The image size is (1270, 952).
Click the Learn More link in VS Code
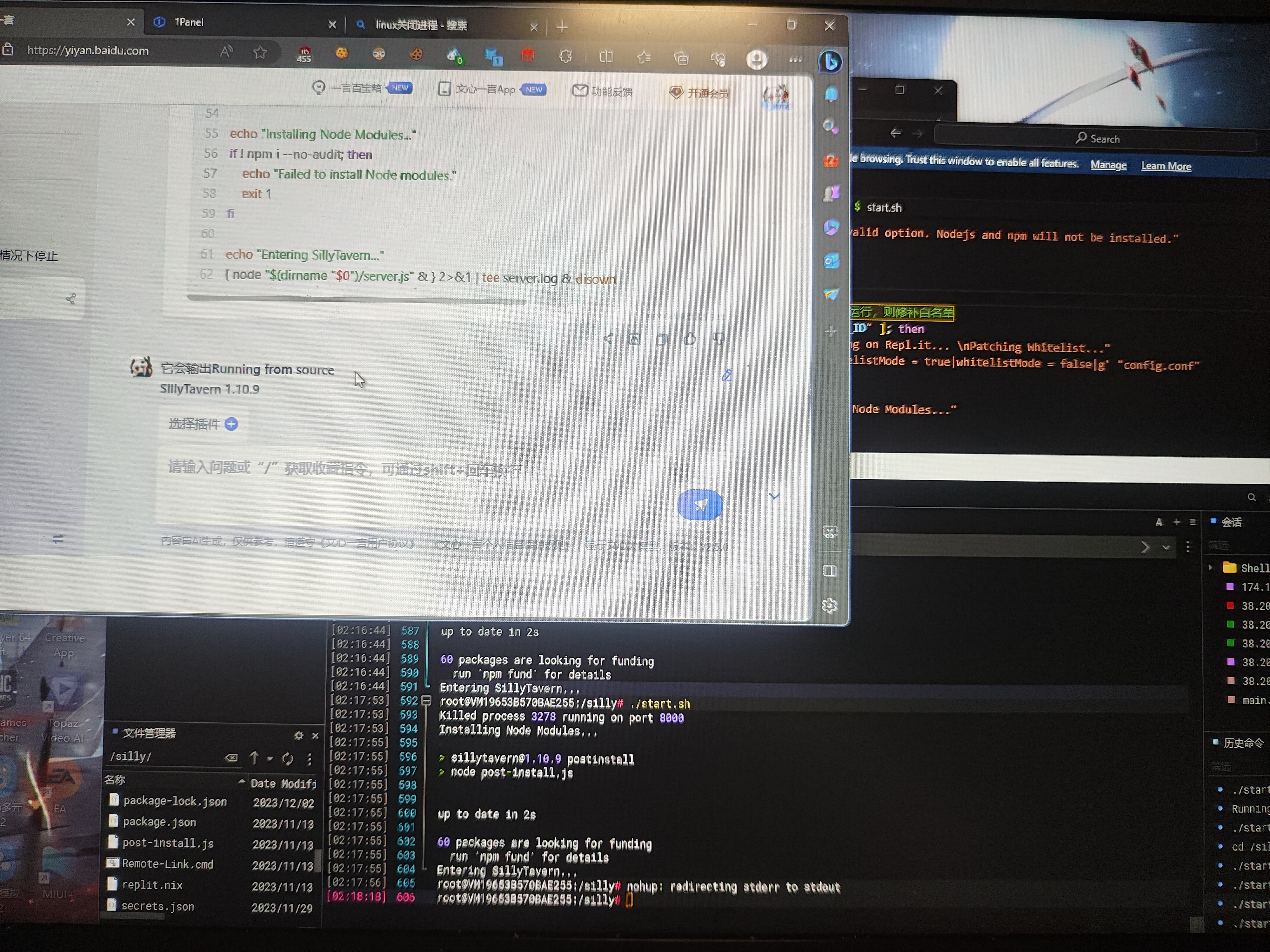coord(1166,166)
